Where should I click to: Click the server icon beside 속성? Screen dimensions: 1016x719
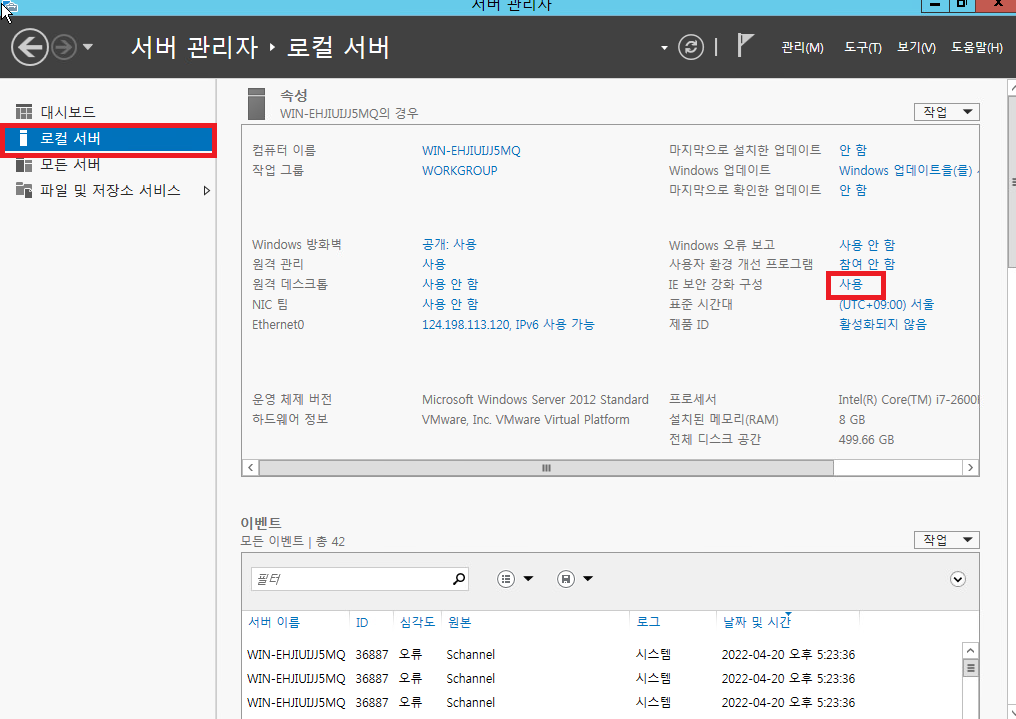tap(257, 104)
